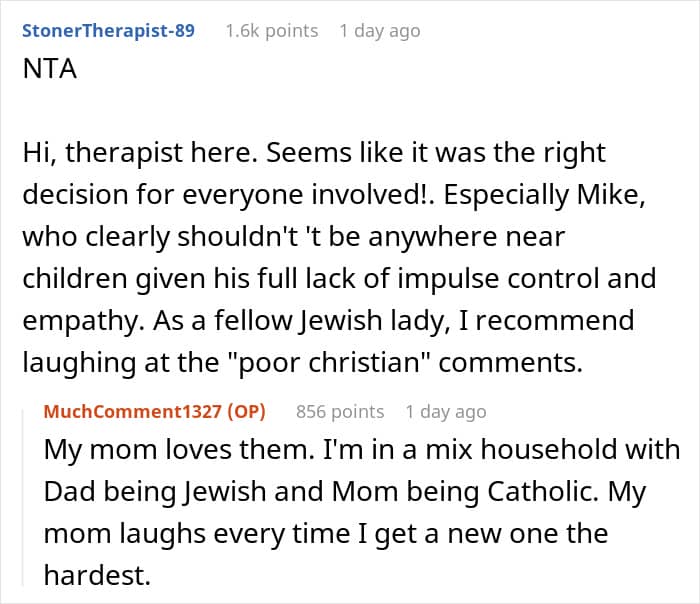The image size is (700, 604).
Task: Open OP reply '1 day ago' timestamp
Action: [445, 411]
